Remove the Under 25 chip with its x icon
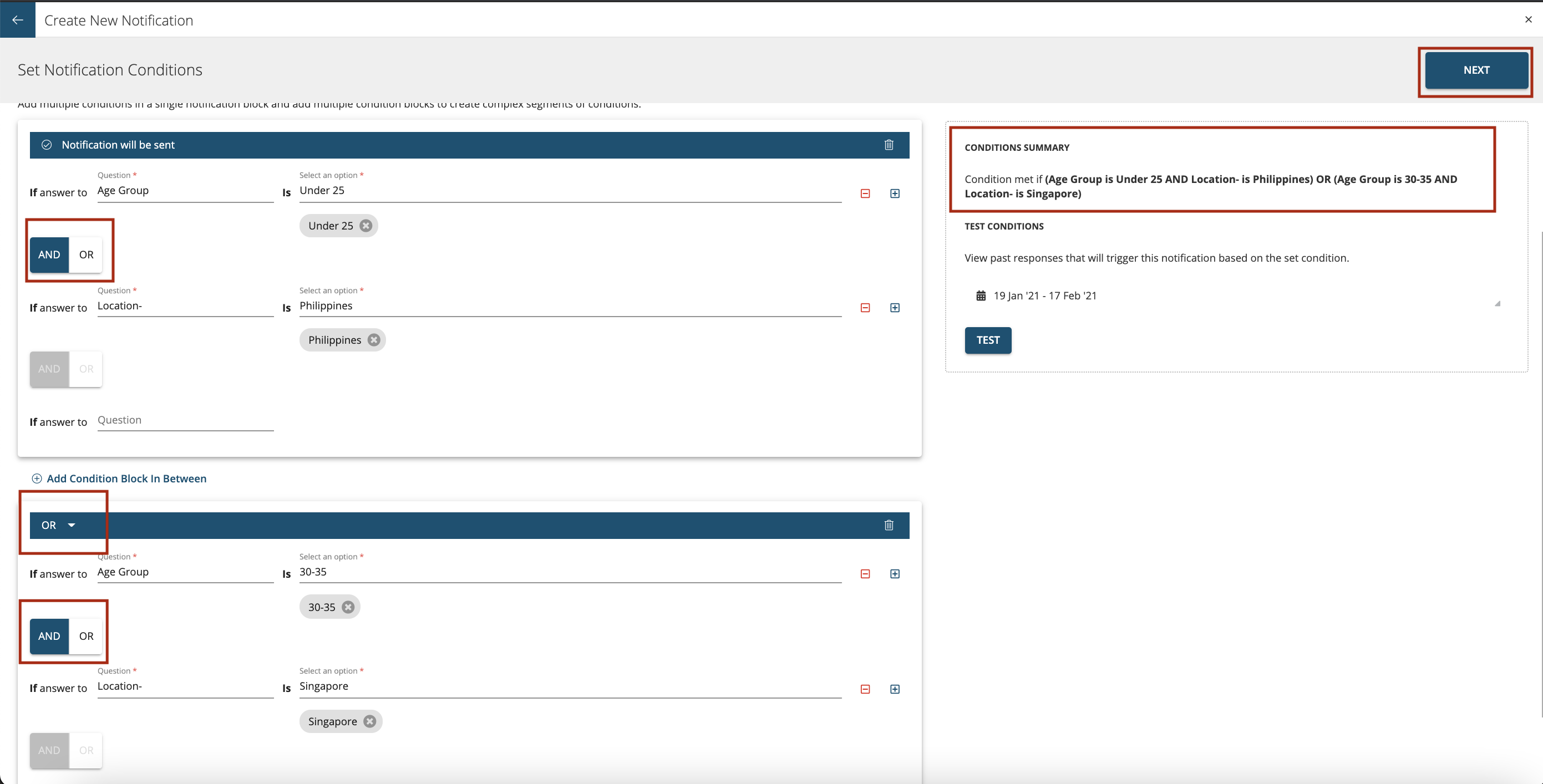 point(366,226)
